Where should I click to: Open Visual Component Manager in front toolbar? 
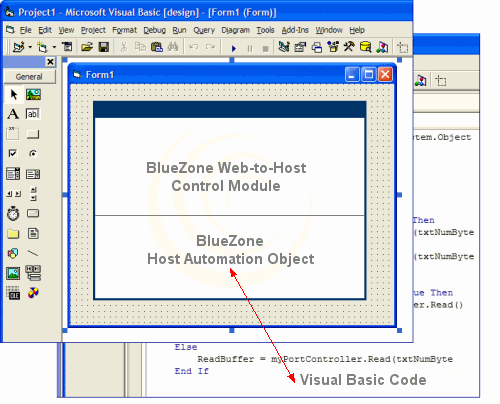tap(382, 47)
